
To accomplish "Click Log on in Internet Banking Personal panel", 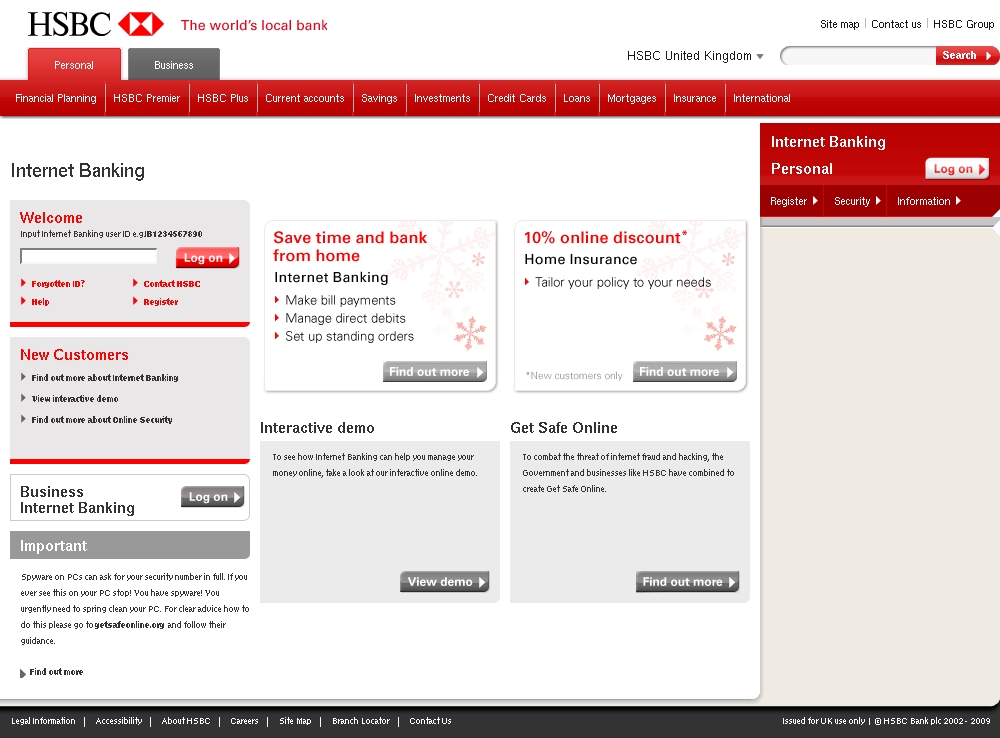I will click(957, 168).
